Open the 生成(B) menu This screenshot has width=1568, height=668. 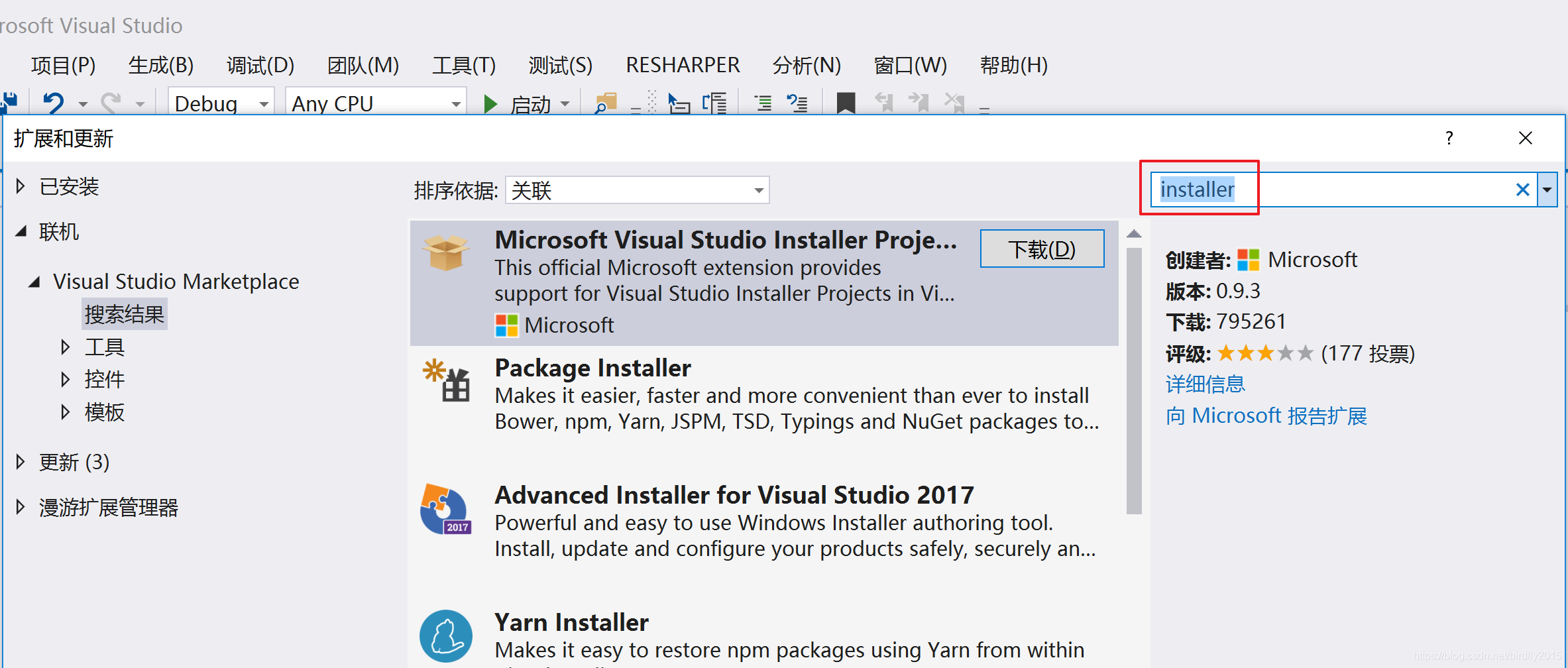coord(161,65)
